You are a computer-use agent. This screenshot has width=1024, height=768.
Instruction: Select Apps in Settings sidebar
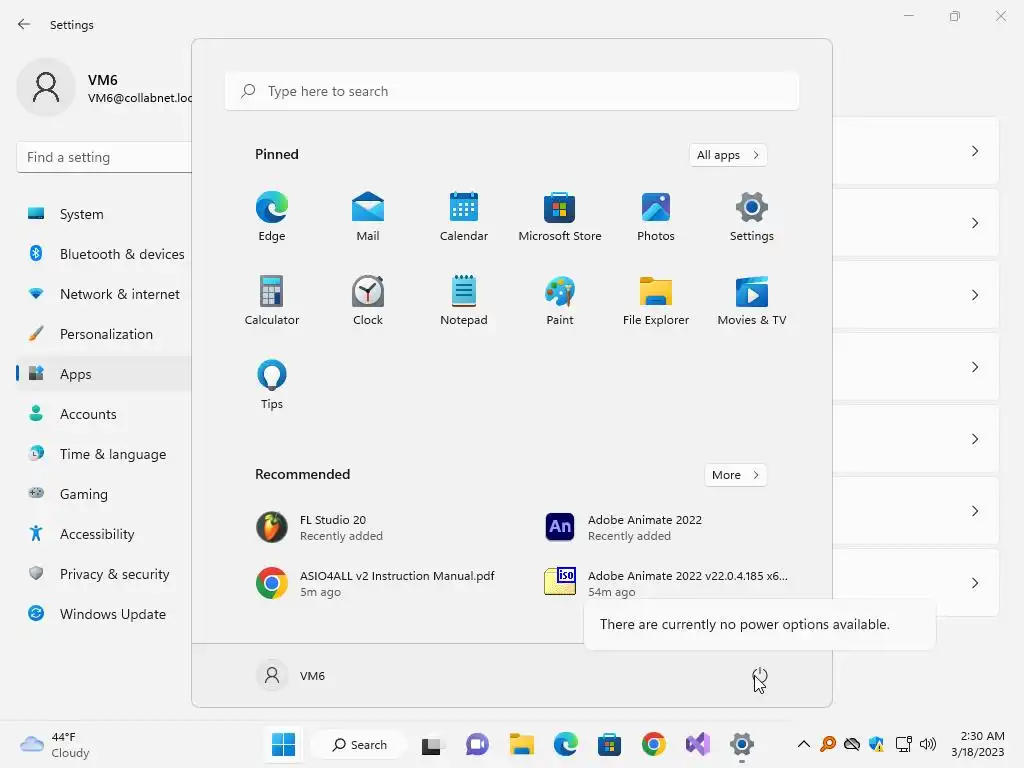point(104,374)
